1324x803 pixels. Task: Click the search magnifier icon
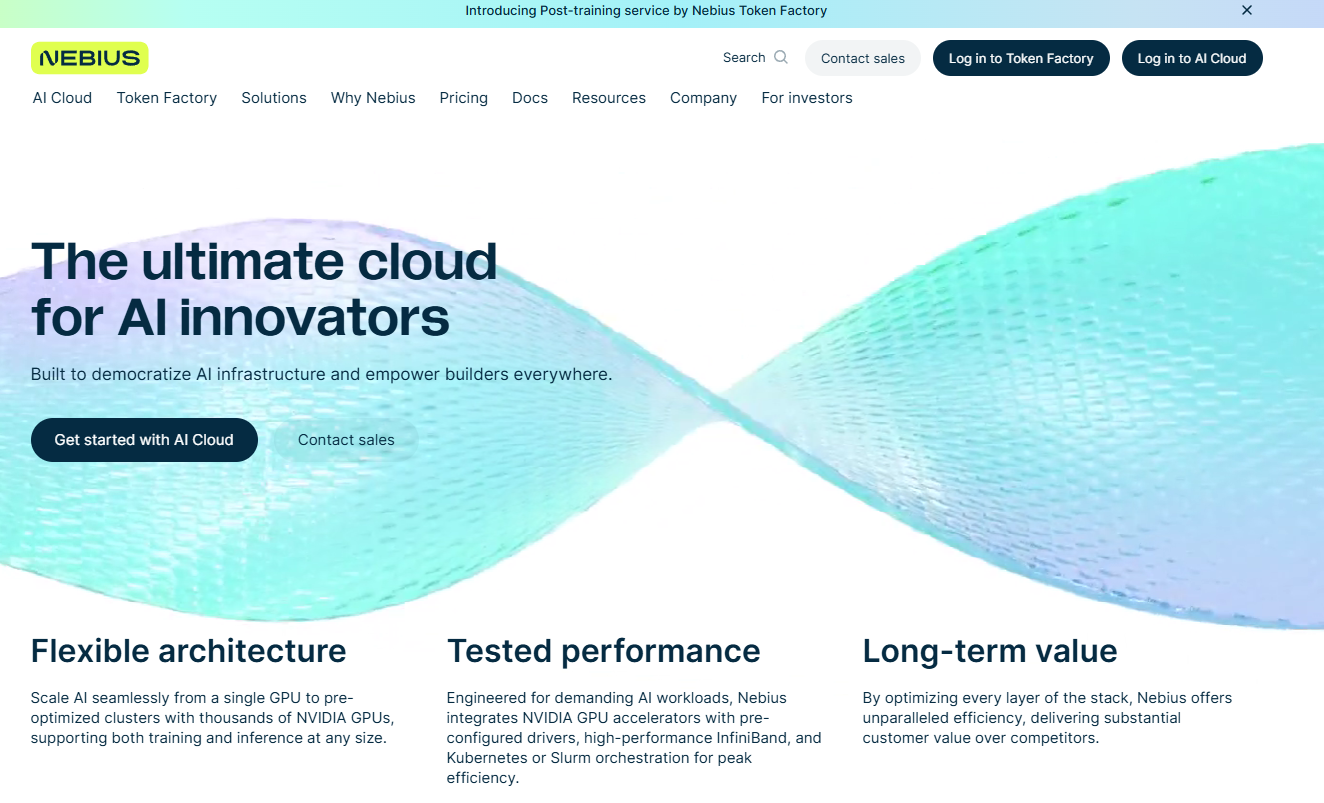click(x=781, y=58)
